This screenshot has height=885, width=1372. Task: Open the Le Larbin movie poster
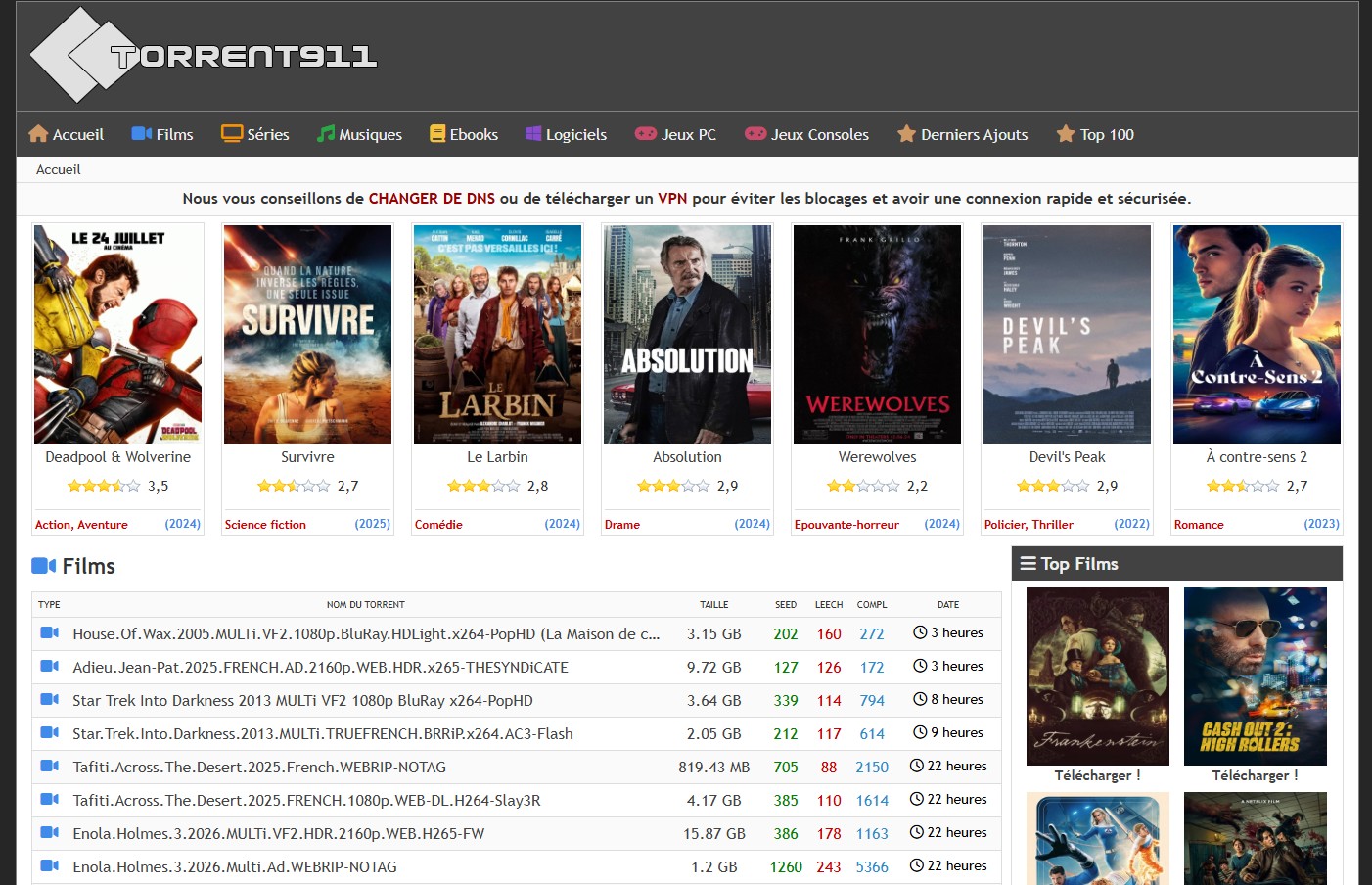coord(497,335)
